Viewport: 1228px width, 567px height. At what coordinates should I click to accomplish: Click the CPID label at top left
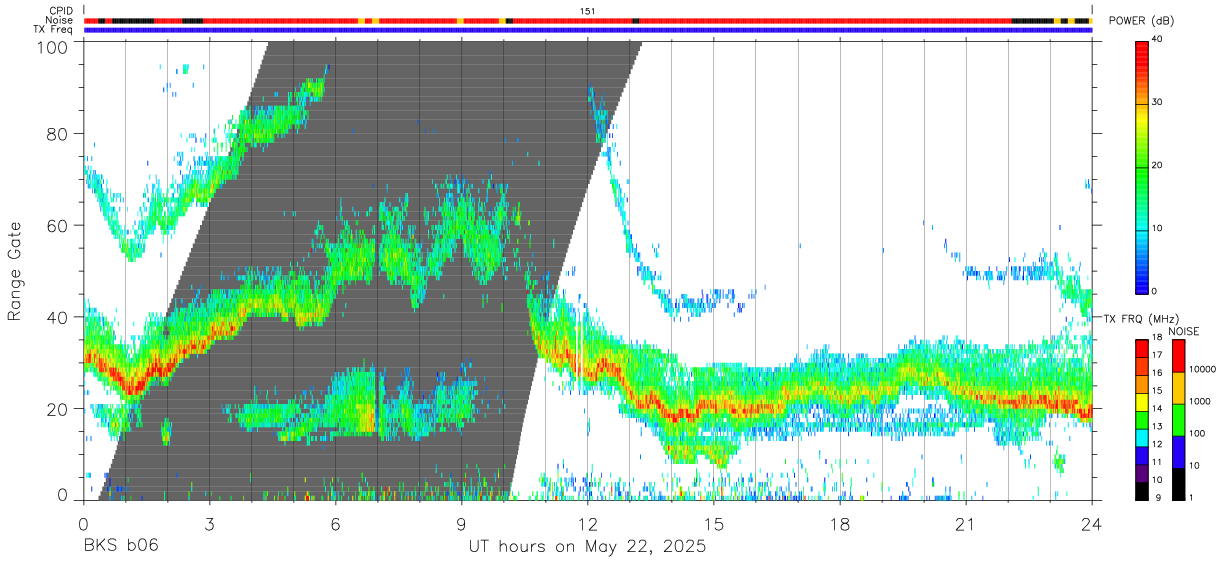pos(59,10)
